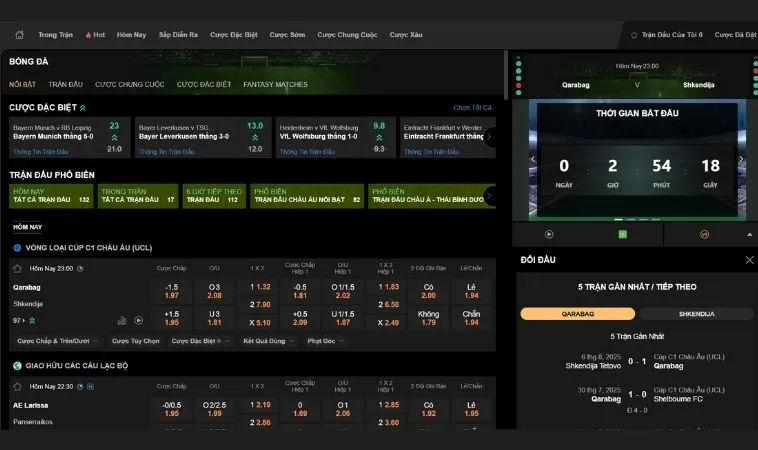Pick Không odds 1.79 both teams score

point(428,318)
